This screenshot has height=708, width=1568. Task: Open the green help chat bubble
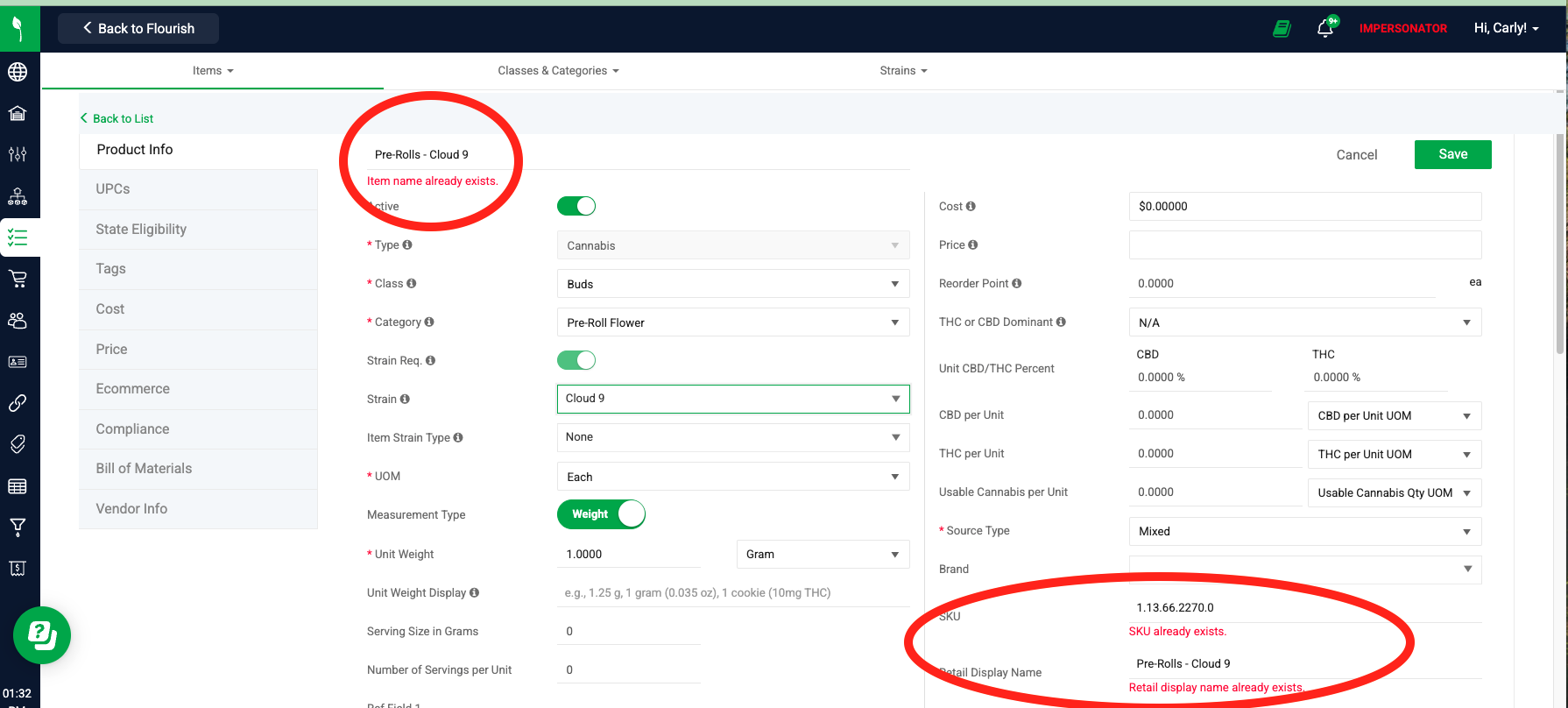(x=42, y=635)
